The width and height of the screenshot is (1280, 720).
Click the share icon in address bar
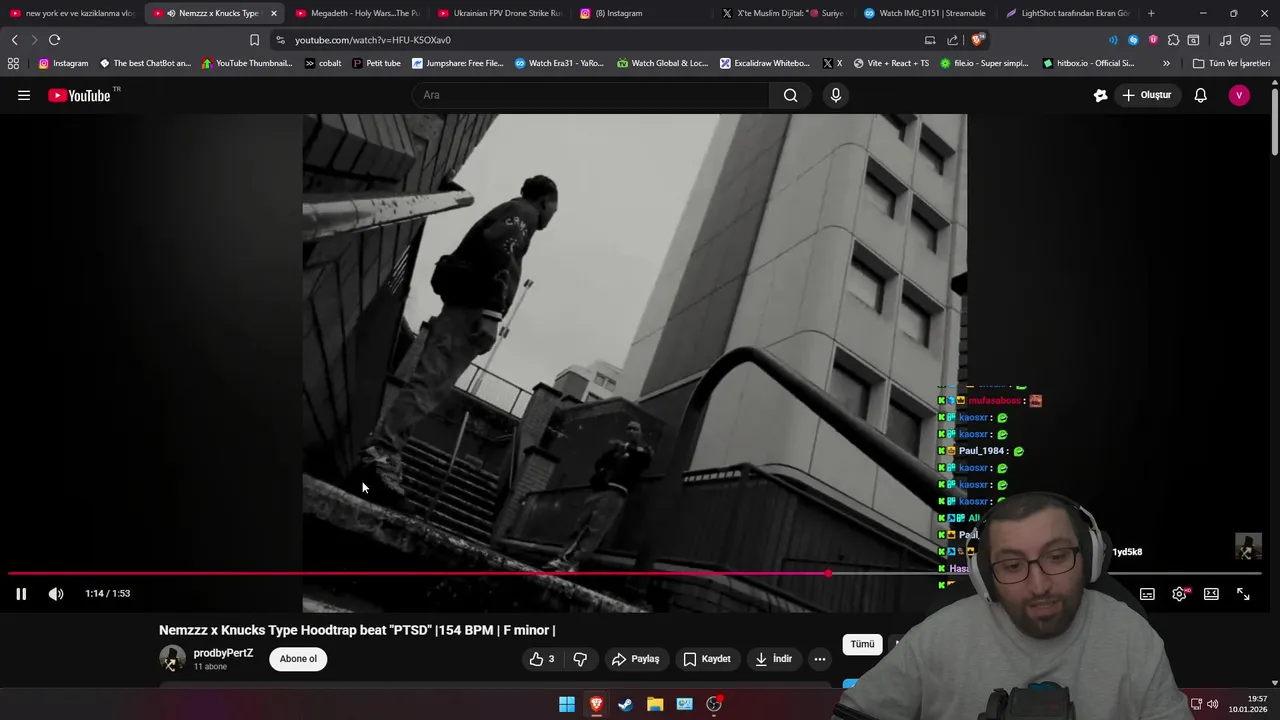coord(952,40)
